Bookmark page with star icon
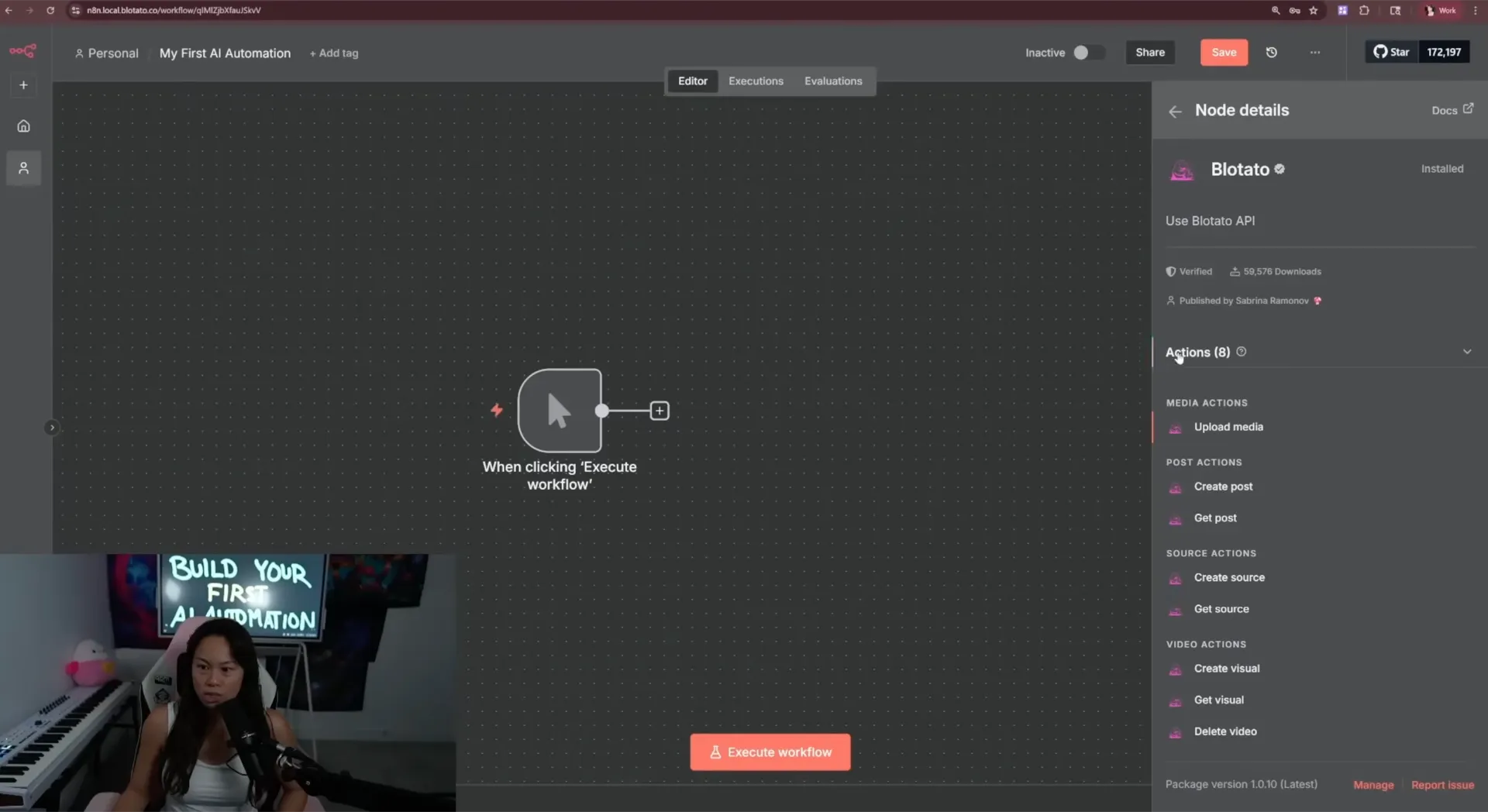The width and height of the screenshot is (1488, 812). click(1314, 10)
